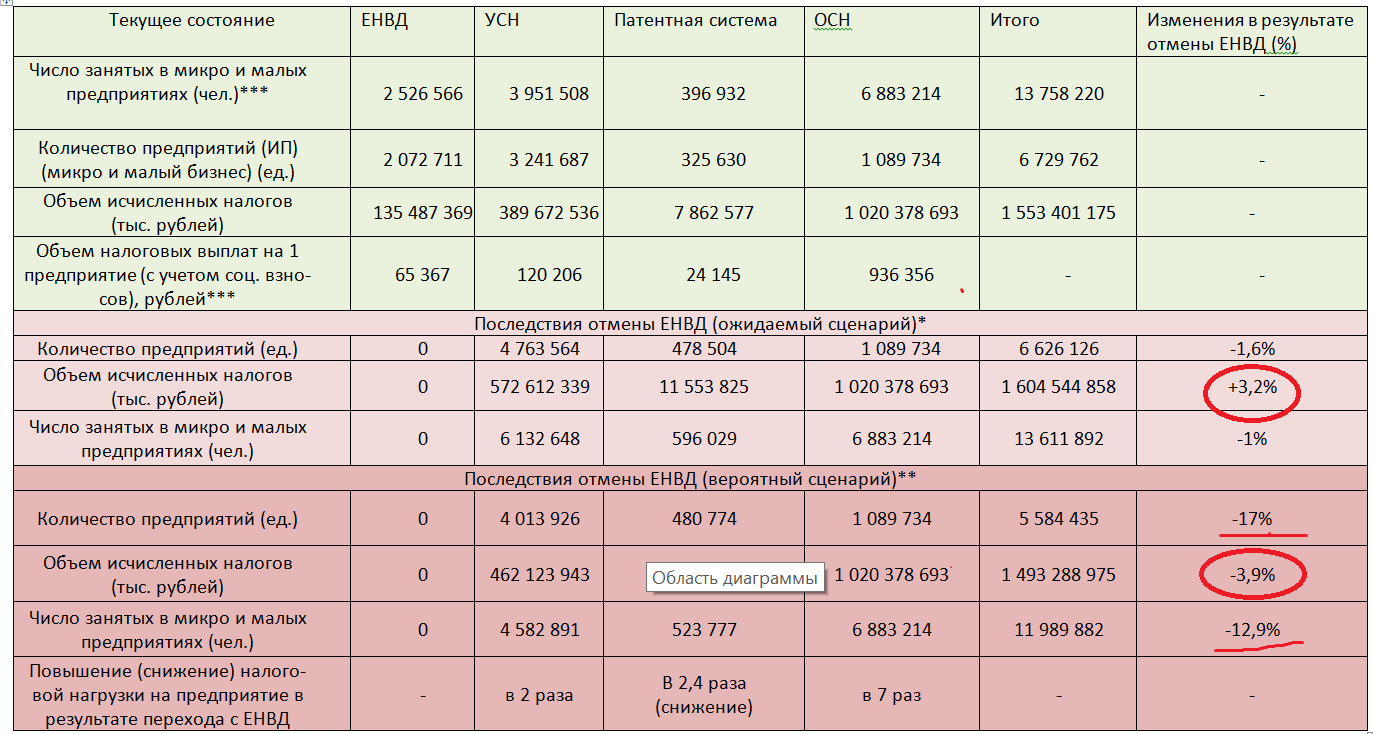
Task: Click the circled +3,2% value
Action: 1250,388
